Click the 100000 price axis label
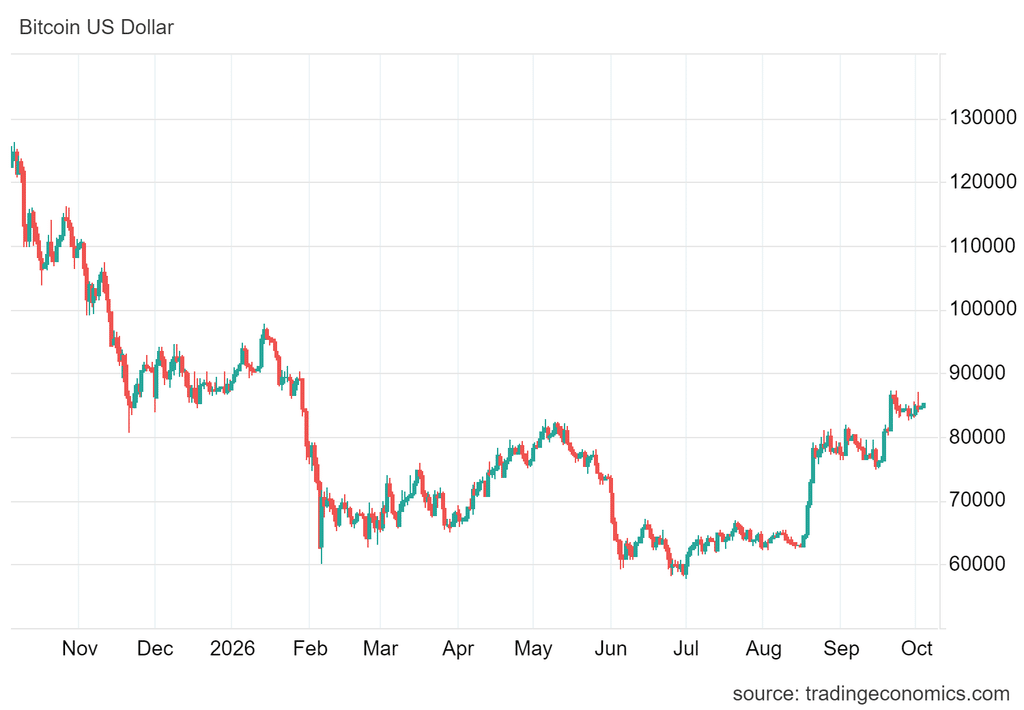Viewport: 1024px width, 710px height. 983,309
